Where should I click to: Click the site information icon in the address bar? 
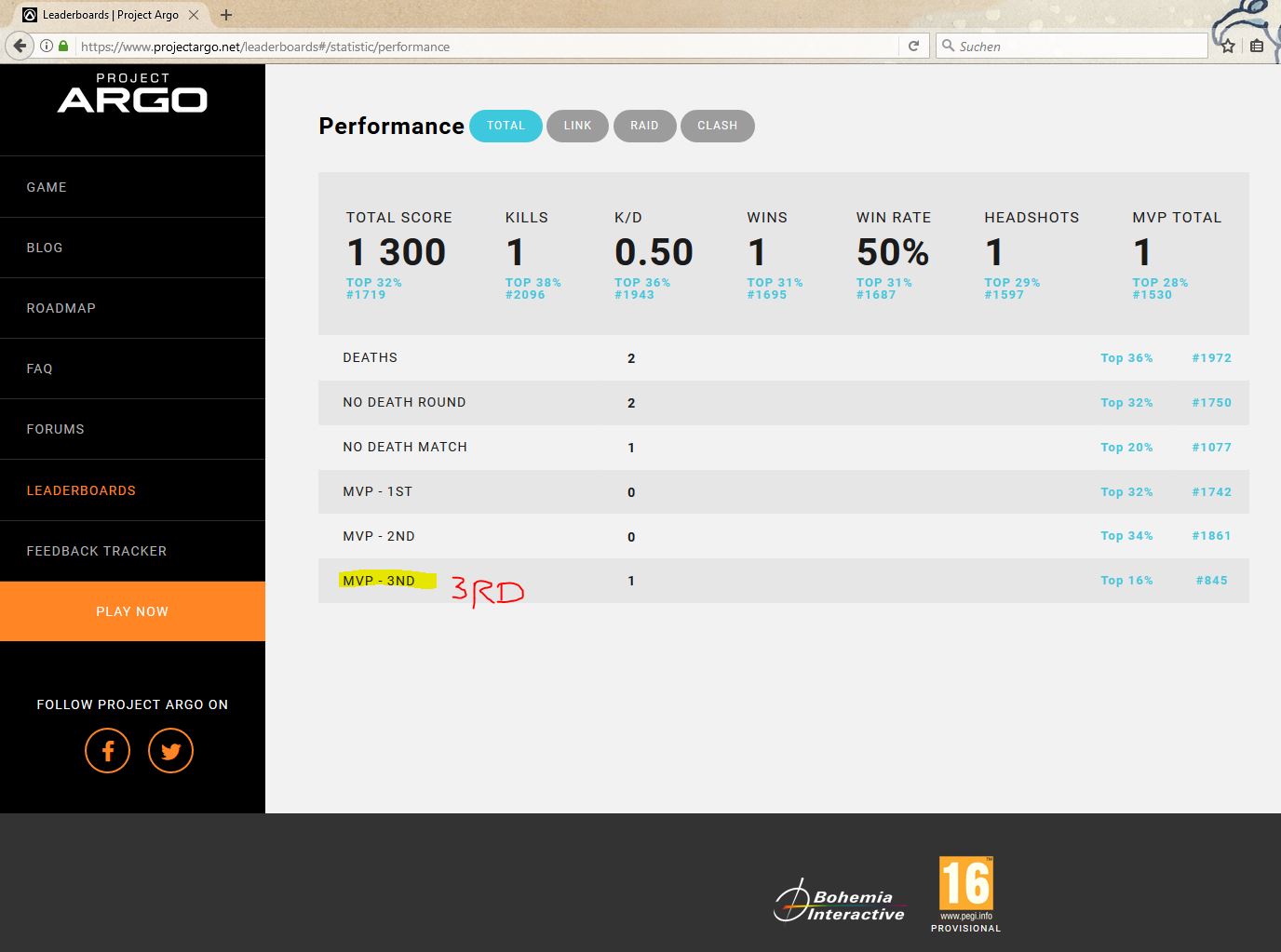(46, 46)
